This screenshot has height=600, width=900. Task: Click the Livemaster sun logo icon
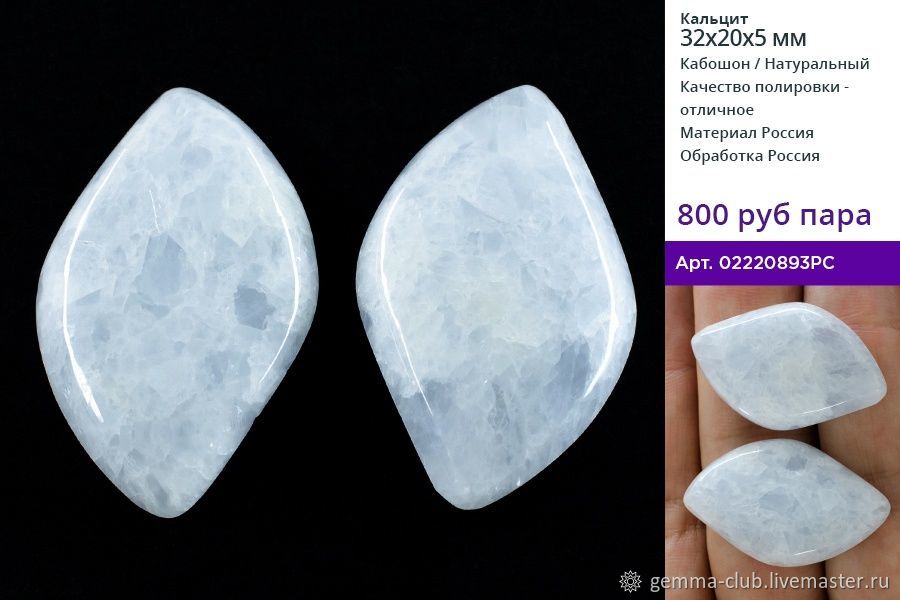pyautogui.click(x=631, y=582)
